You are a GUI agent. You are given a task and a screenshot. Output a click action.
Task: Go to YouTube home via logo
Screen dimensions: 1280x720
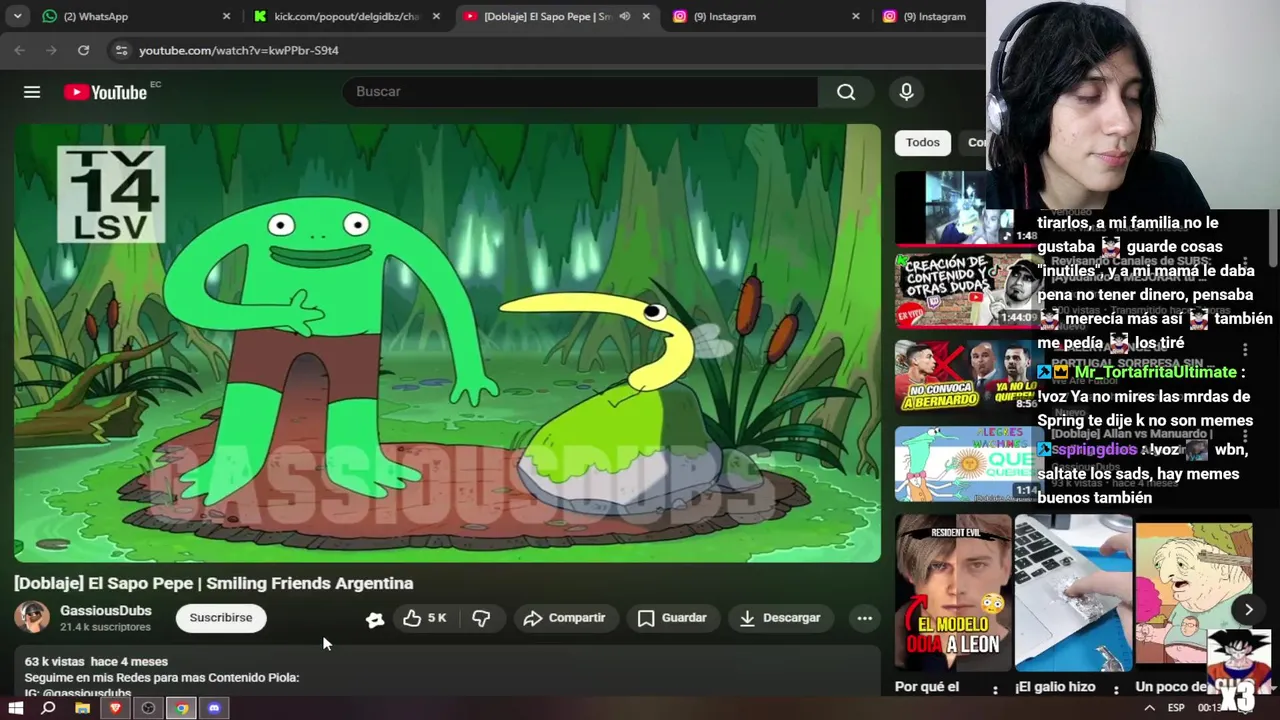tap(106, 92)
